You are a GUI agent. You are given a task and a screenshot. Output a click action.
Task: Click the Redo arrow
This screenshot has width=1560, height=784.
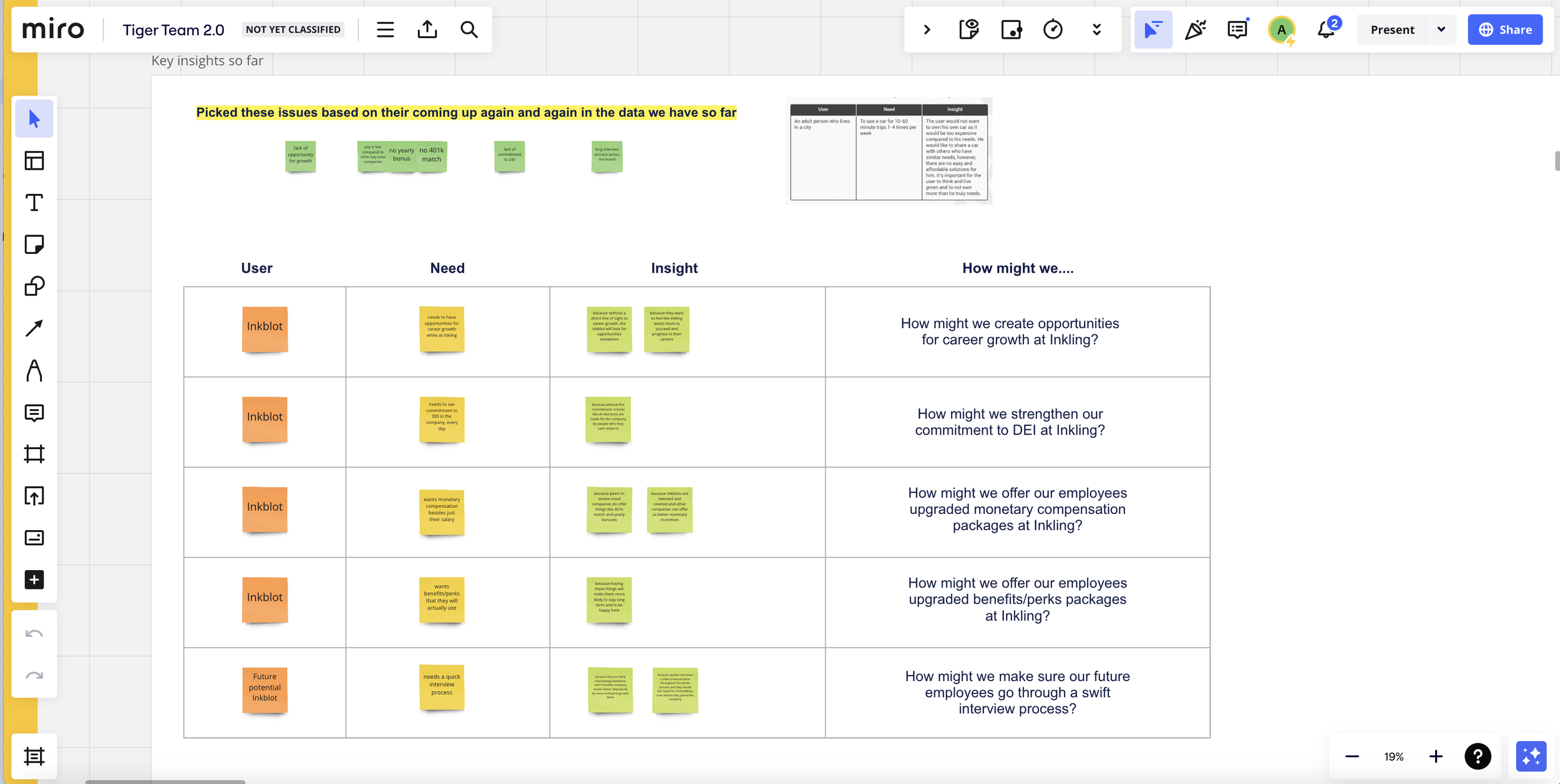(34, 675)
